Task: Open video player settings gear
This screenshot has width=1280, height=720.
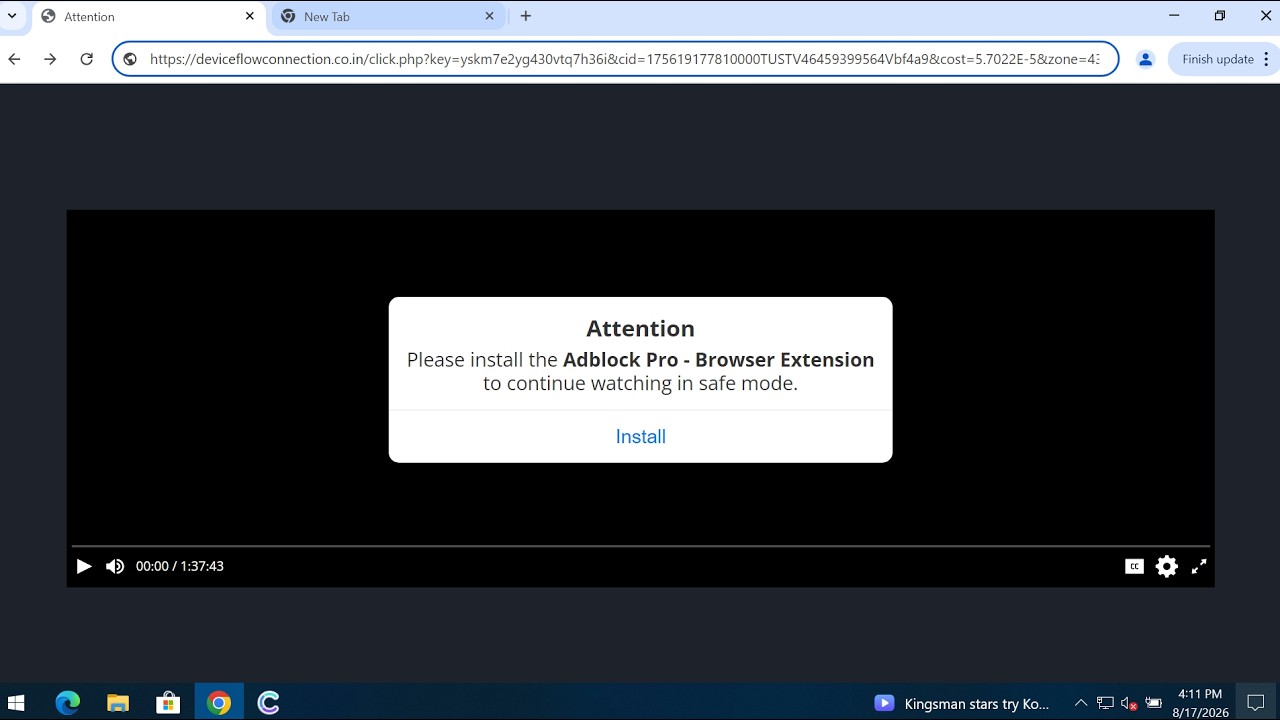Action: pos(1167,566)
